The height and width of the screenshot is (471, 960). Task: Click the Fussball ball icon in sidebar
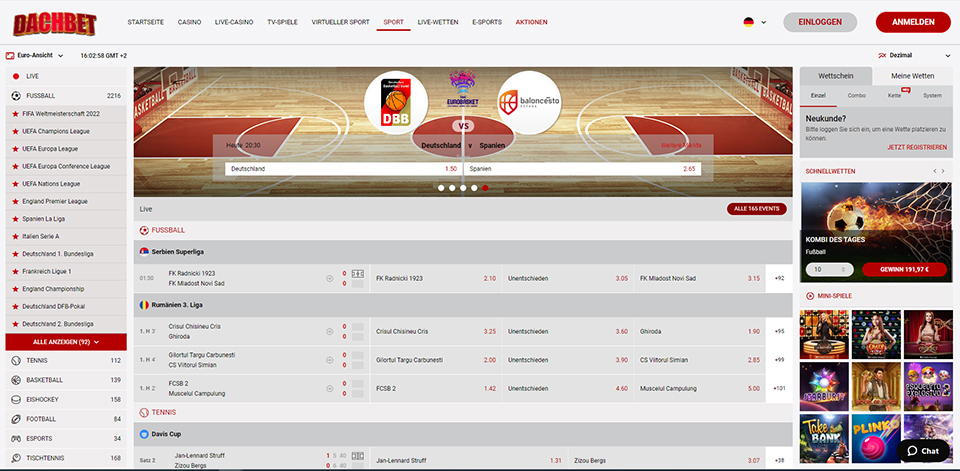pos(16,96)
